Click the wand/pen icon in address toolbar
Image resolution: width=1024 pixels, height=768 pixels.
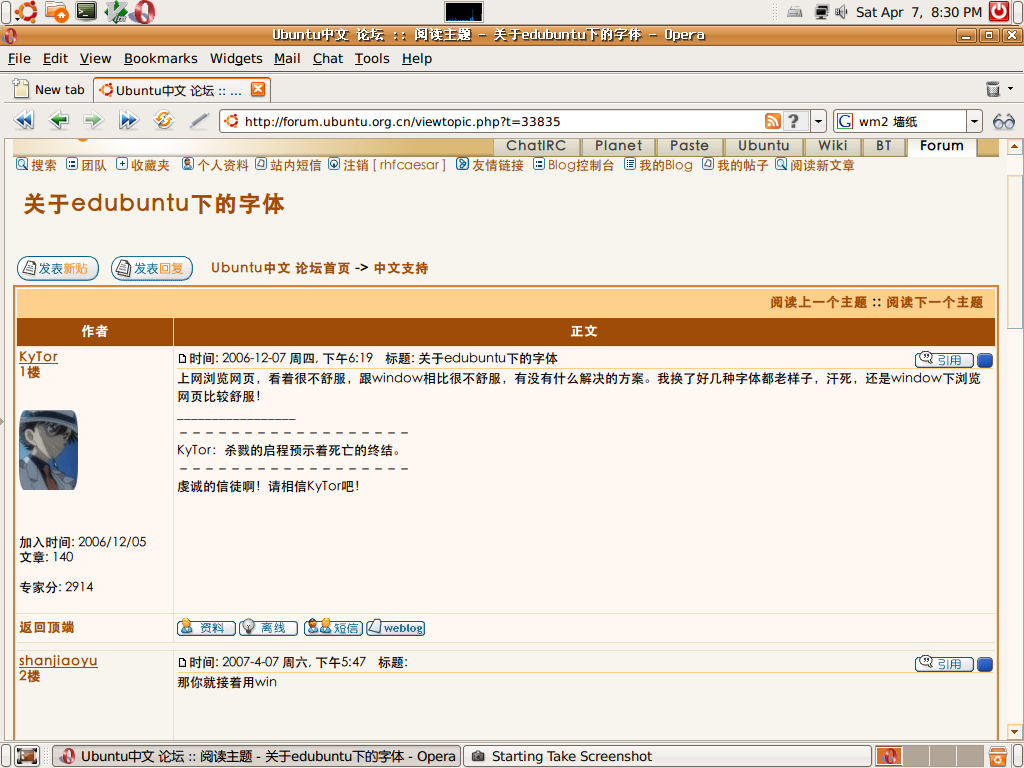click(199, 120)
